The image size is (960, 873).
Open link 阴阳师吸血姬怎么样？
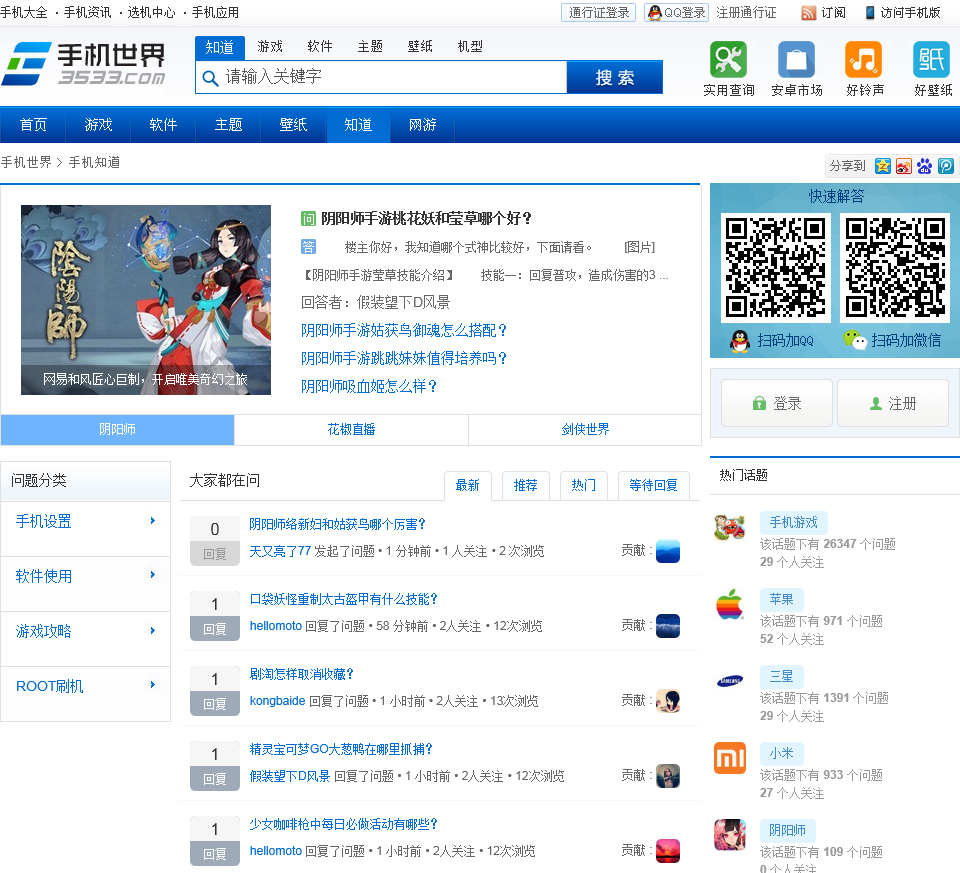[369, 386]
